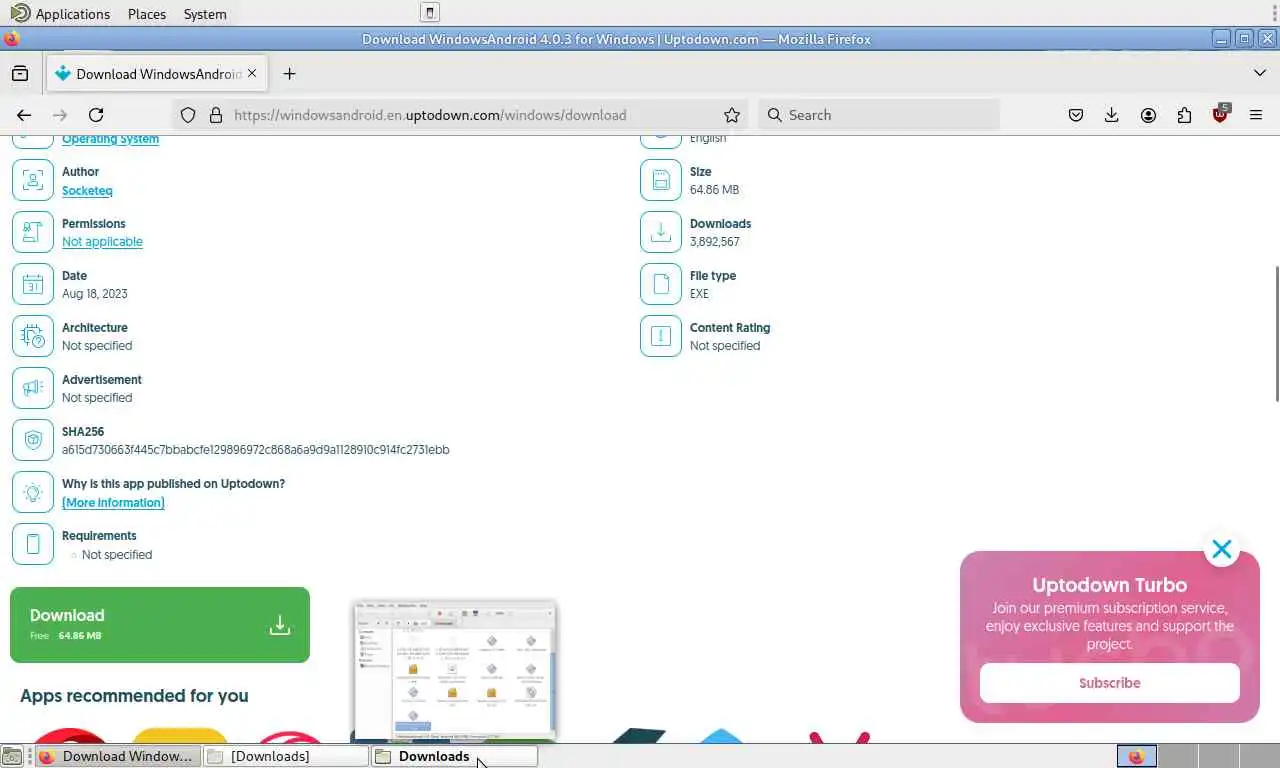This screenshot has width=1280, height=768.
Task: Expand the list all tabs chevron
Action: point(1259,73)
